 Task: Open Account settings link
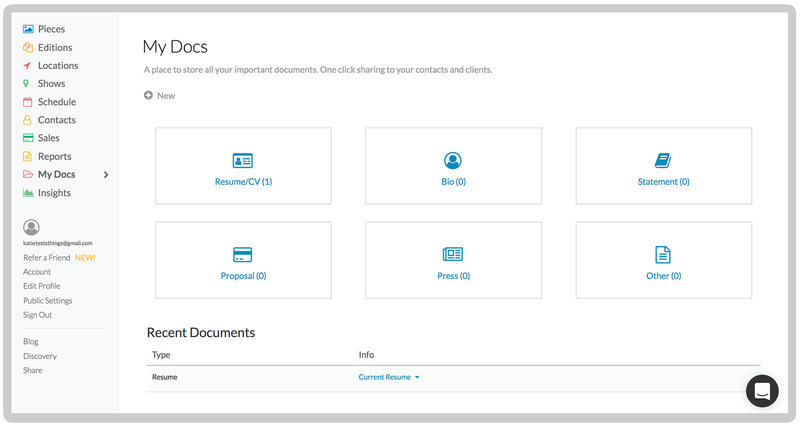[37, 272]
